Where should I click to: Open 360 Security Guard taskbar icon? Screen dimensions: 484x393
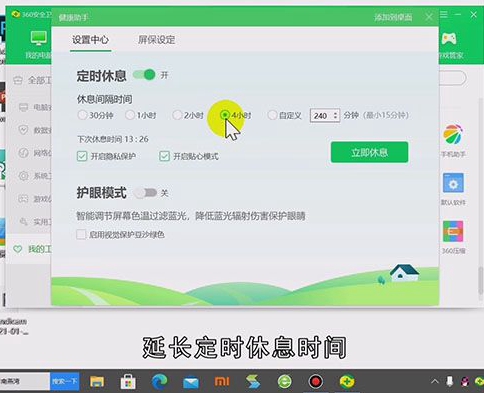click(x=347, y=382)
